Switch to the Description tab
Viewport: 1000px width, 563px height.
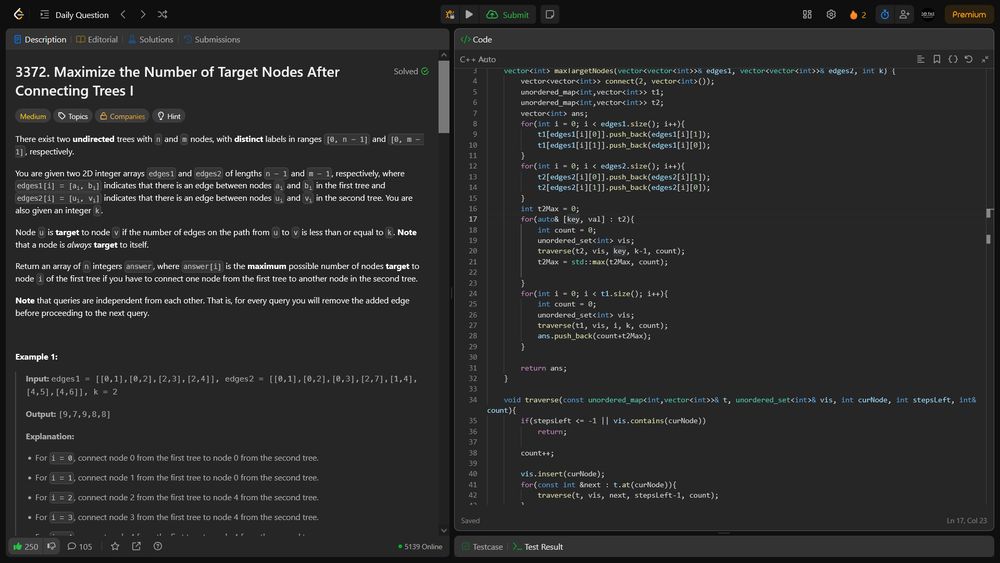click(40, 40)
